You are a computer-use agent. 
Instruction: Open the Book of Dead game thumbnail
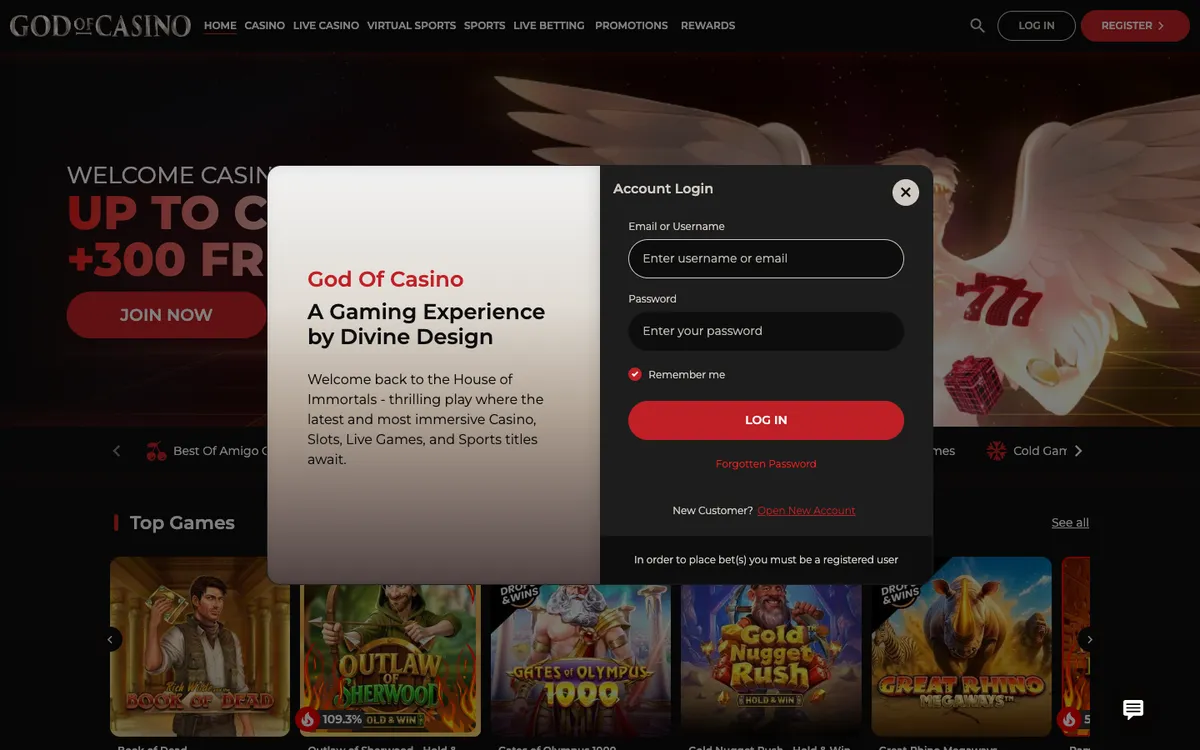[x=200, y=647]
